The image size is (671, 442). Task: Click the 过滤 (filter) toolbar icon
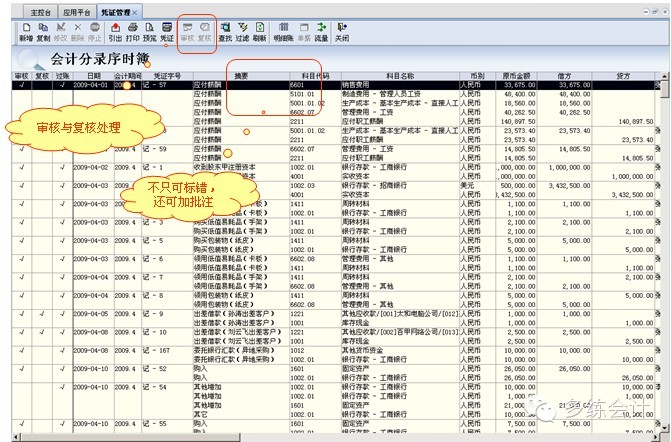tap(242, 33)
